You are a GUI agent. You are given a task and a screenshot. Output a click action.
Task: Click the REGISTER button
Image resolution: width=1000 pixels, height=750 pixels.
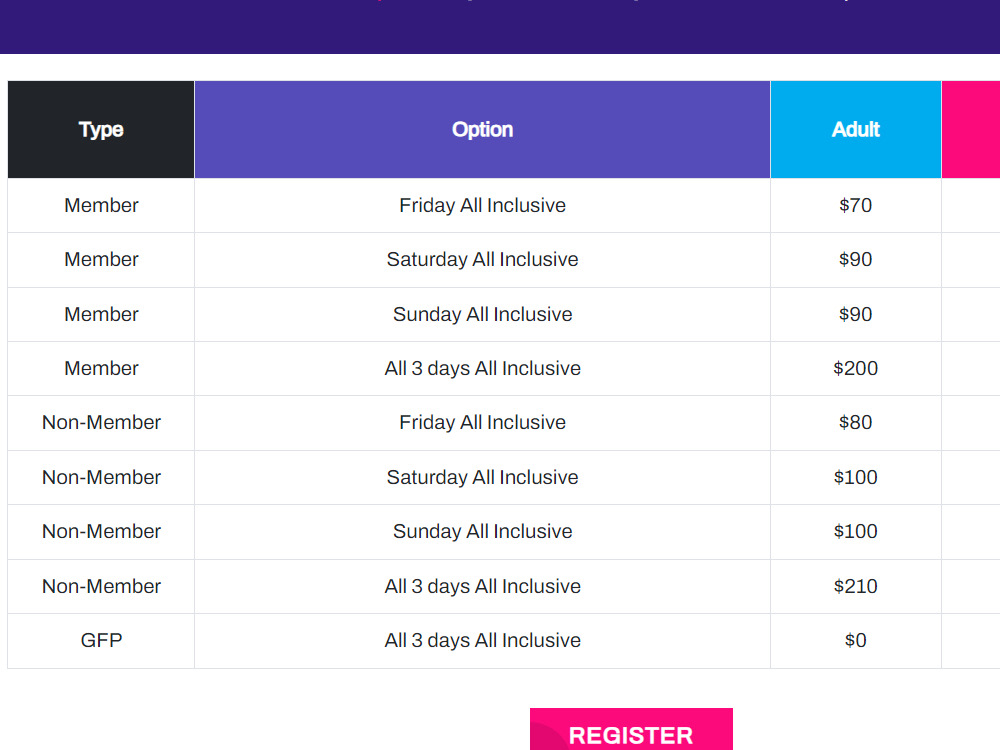tap(631, 729)
